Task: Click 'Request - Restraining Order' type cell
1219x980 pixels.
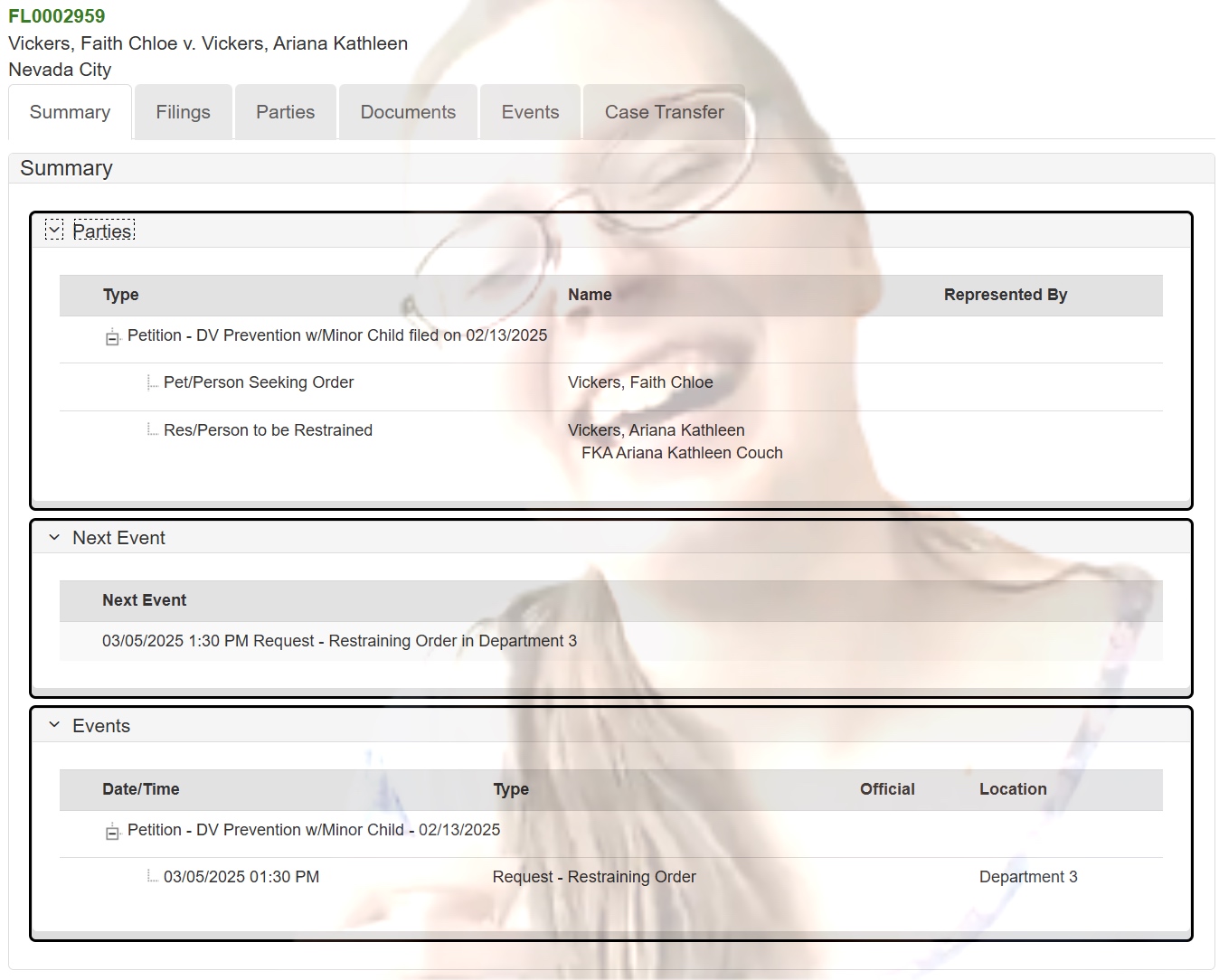Action: (x=594, y=877)
